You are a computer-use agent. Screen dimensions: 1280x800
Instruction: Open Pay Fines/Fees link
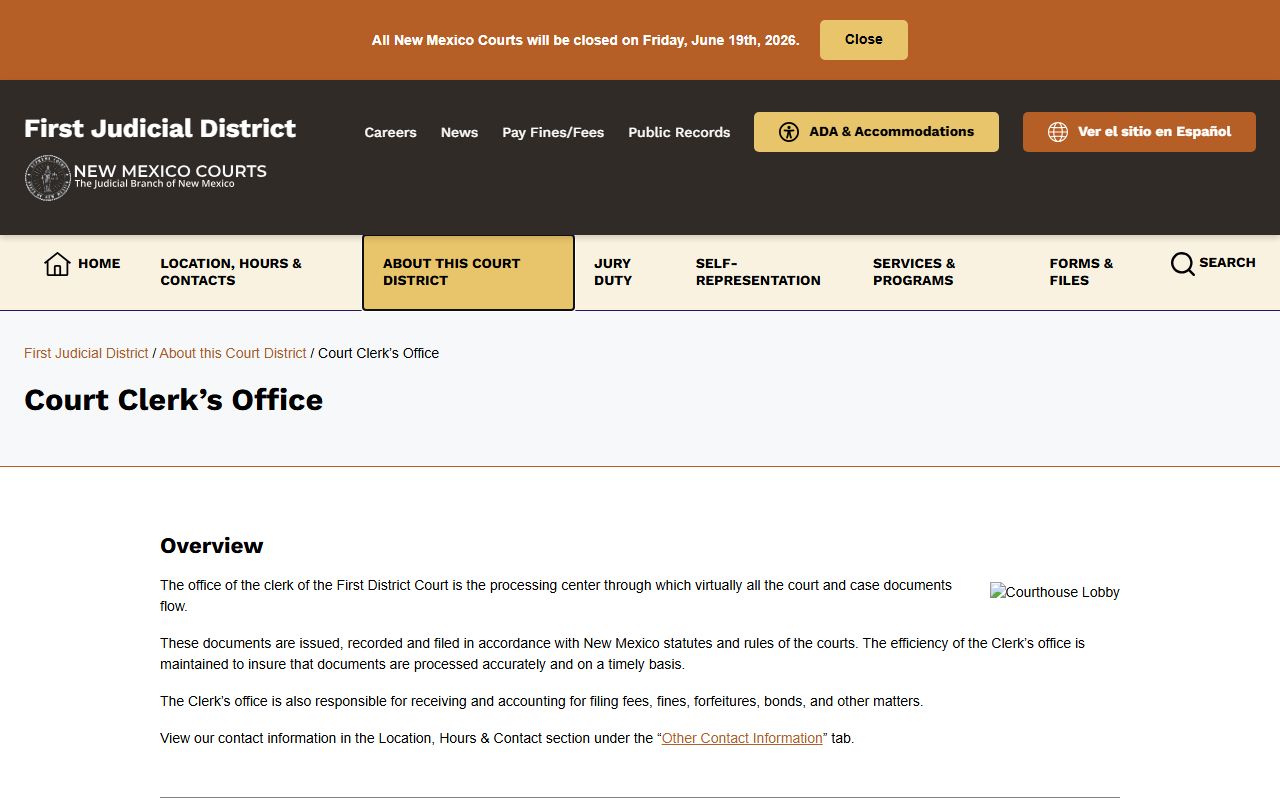pos(553,132)
